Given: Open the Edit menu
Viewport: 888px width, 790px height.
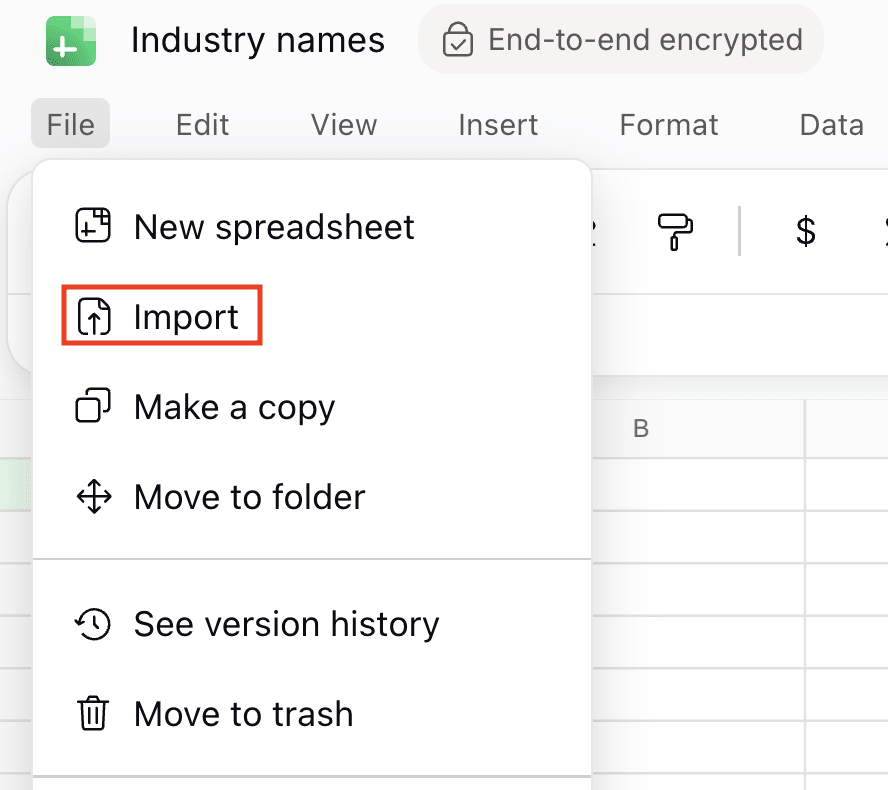Looking at the screenshot, I should [201, 124].
